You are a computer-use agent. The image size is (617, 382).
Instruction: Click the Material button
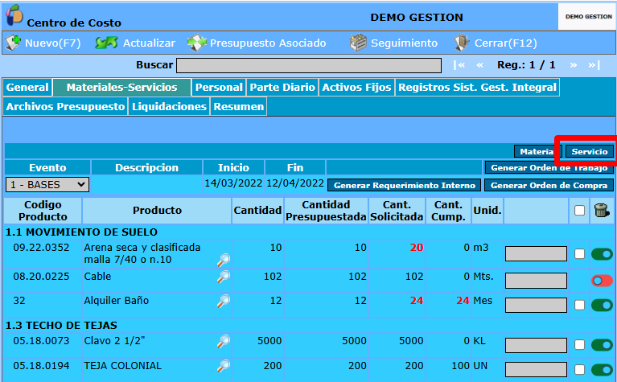[x=537, y=151]
